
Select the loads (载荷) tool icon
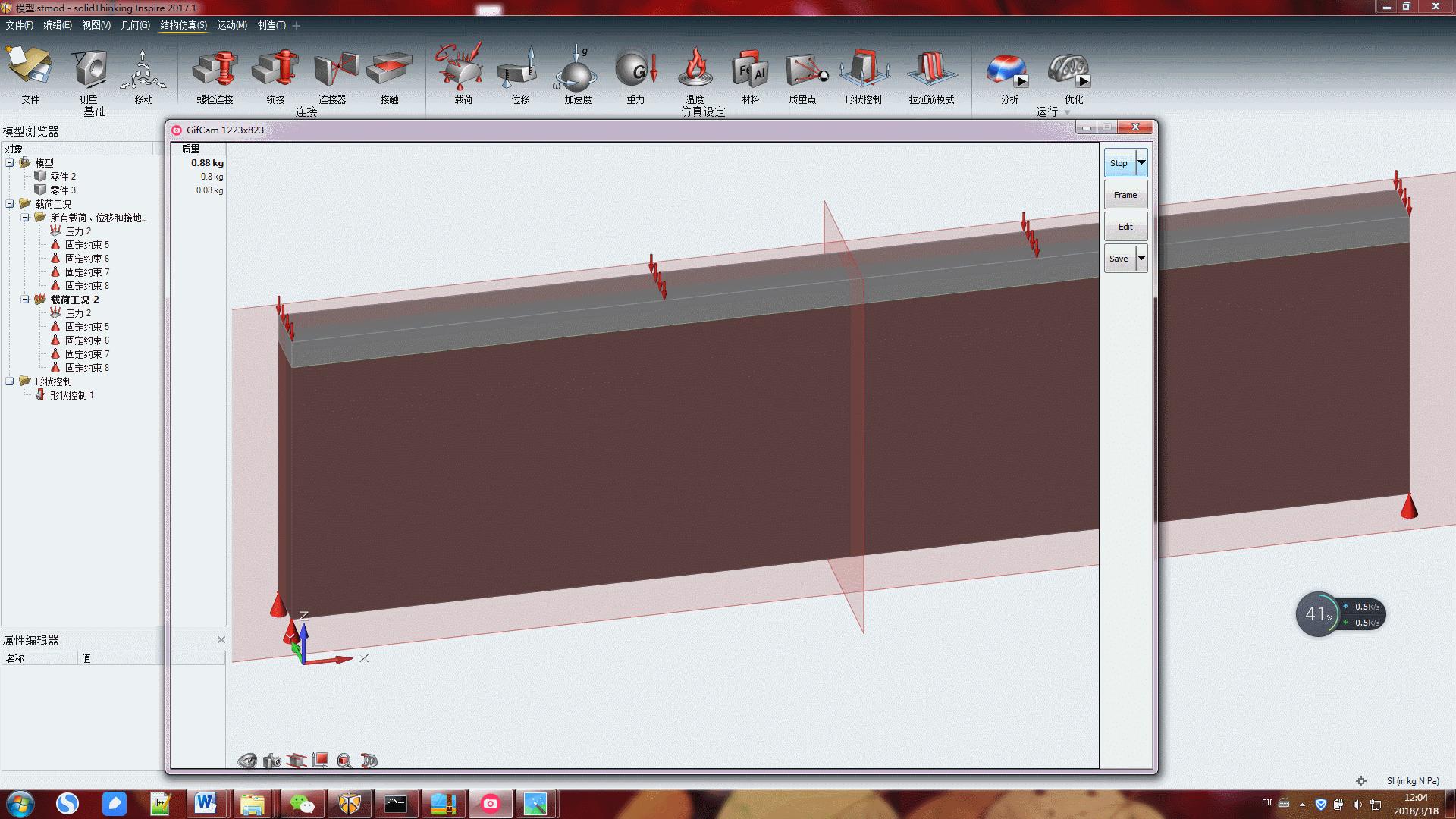coord(462,70)
